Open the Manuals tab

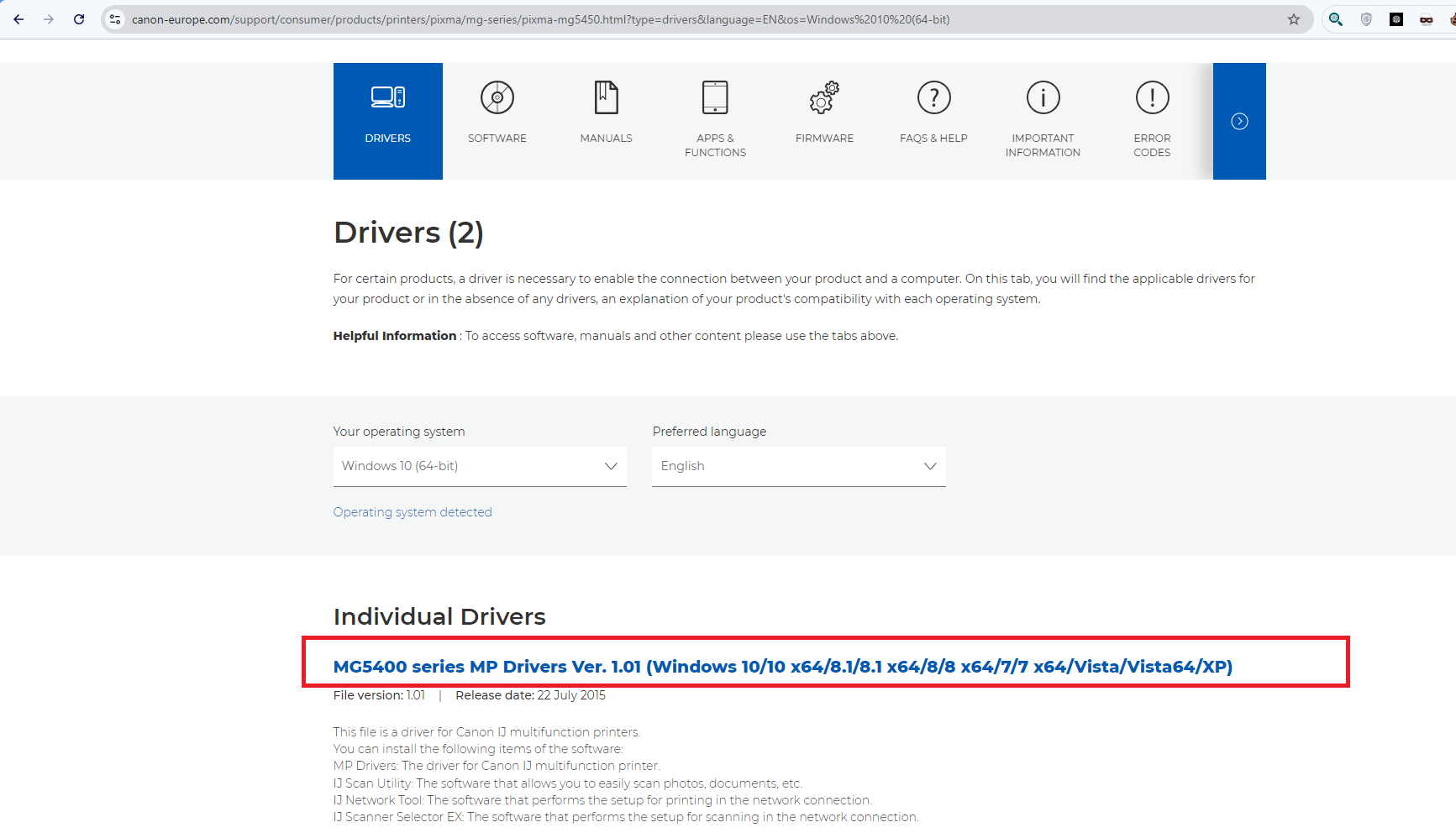click(607, 121)
